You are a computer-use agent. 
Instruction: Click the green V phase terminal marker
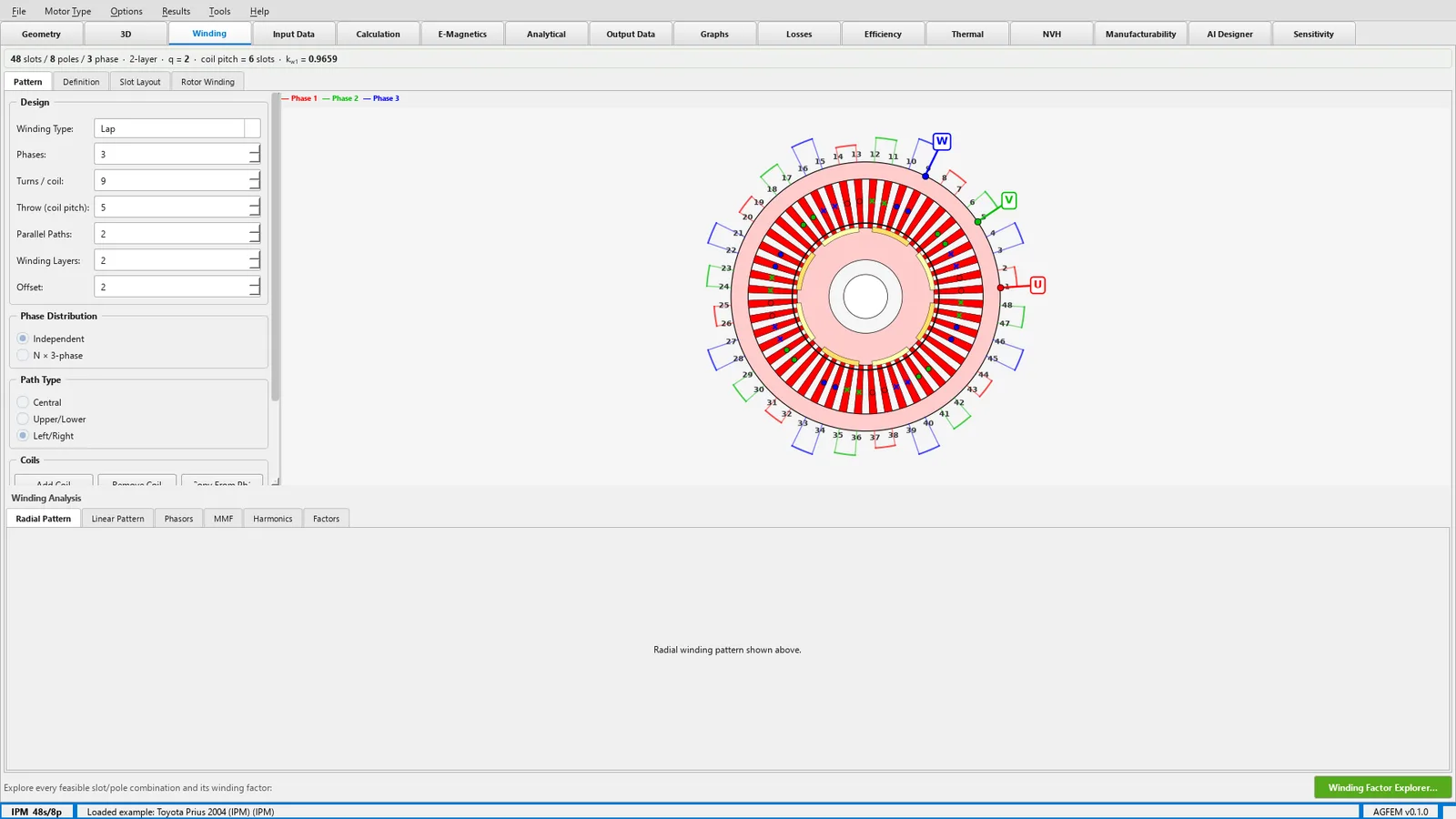pos(1008,200)
